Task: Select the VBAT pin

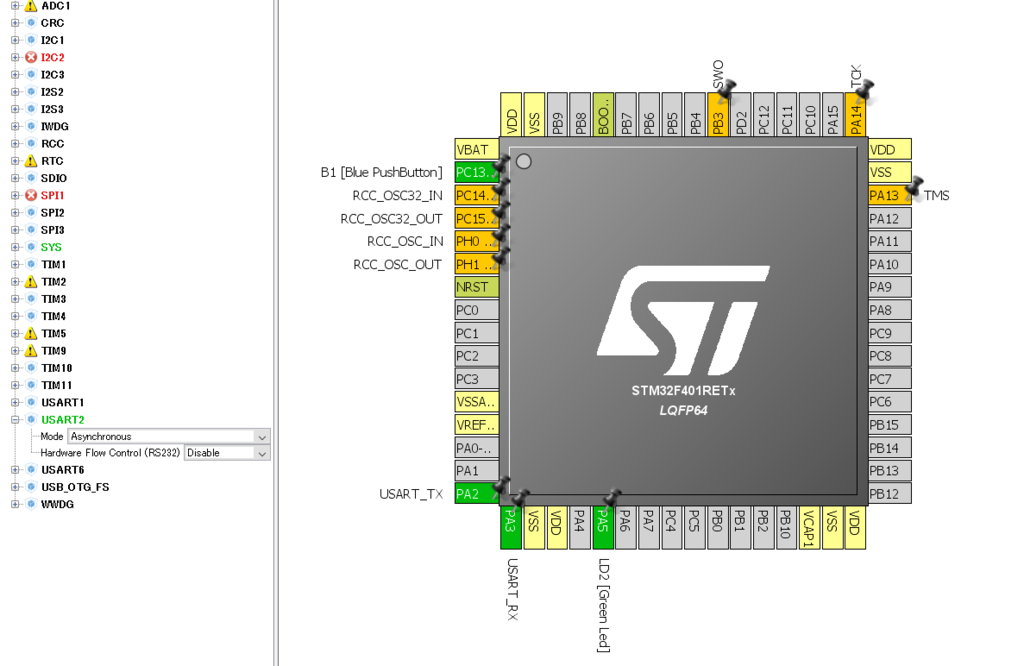Action: click(x=477, y=150)
